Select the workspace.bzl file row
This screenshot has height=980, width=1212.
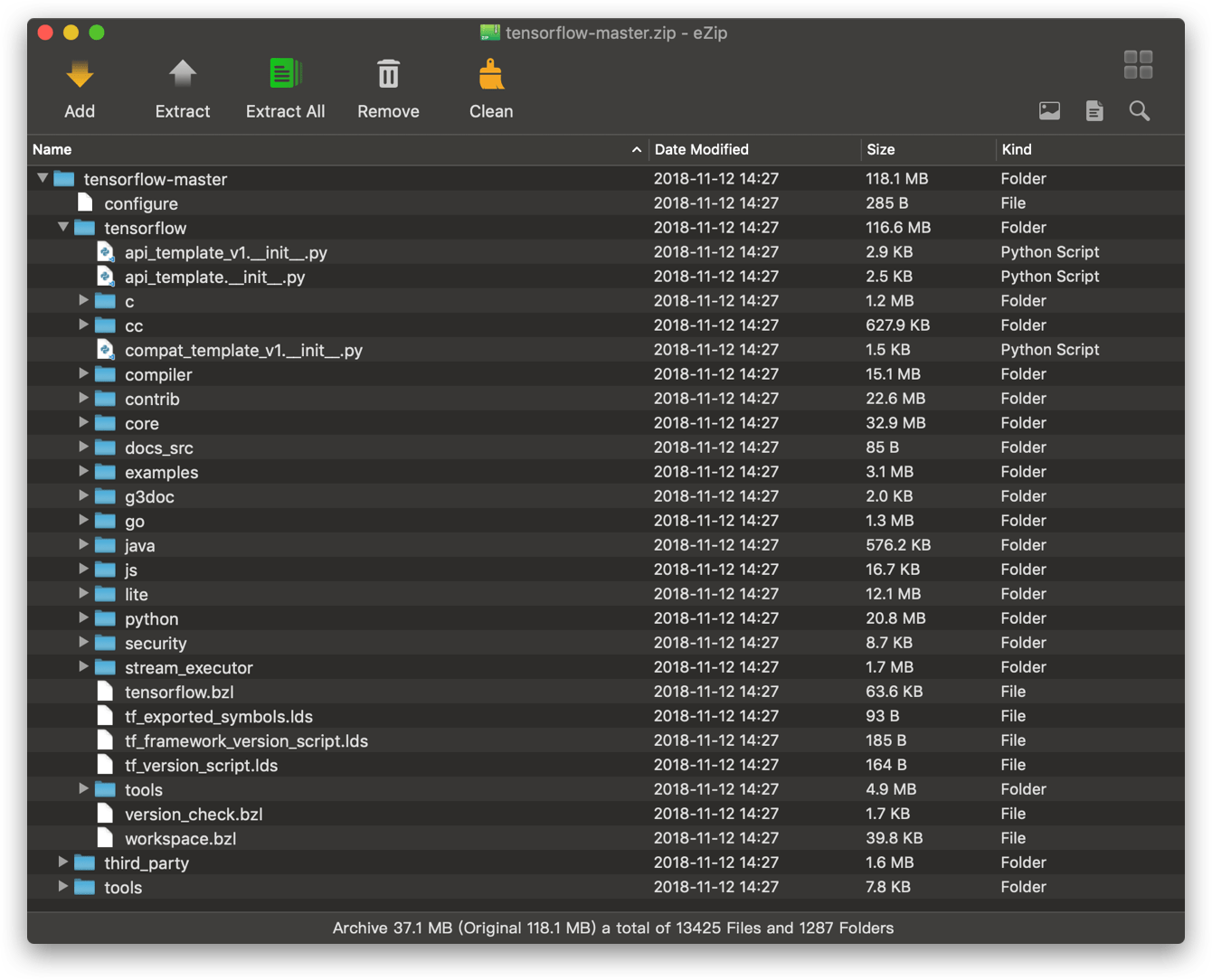coord(180,839)
